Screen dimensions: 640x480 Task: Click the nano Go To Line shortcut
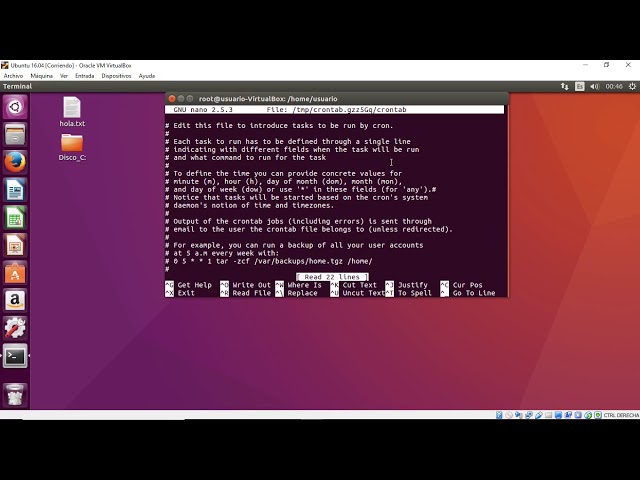tap(468, 293)
